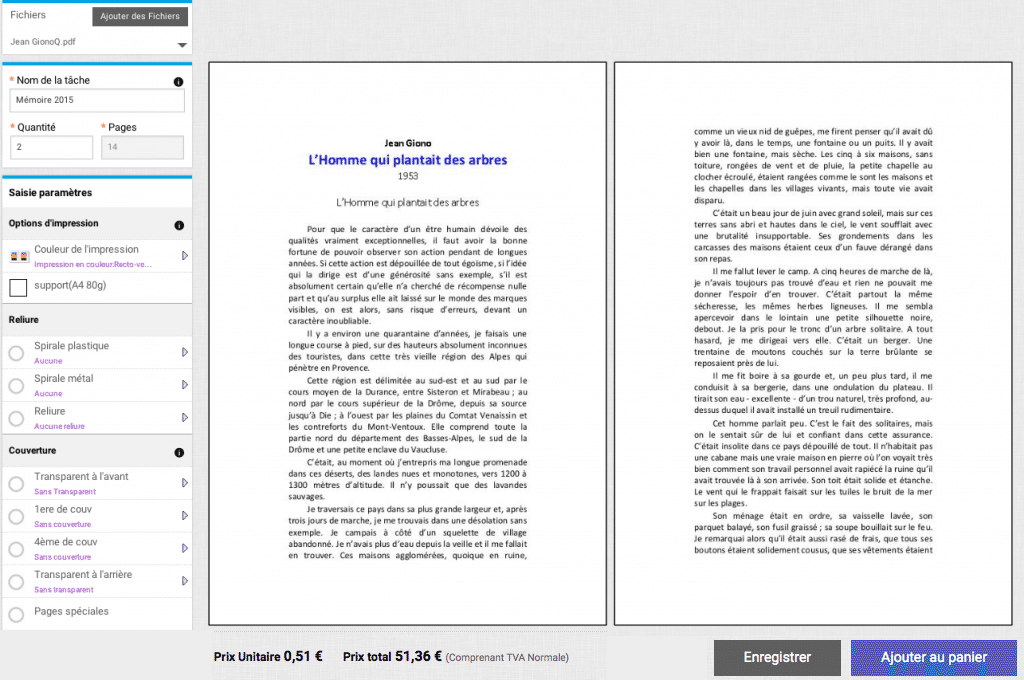
Task: Click the Prix Unitaire 0,51 € value
Action: point(268,656)
